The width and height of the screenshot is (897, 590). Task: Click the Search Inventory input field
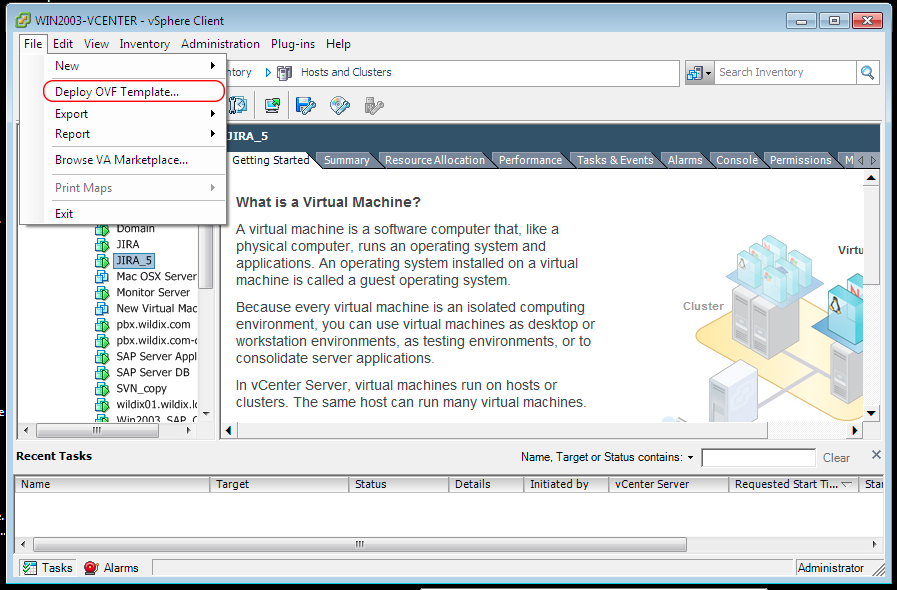click(x=785, y=73)
